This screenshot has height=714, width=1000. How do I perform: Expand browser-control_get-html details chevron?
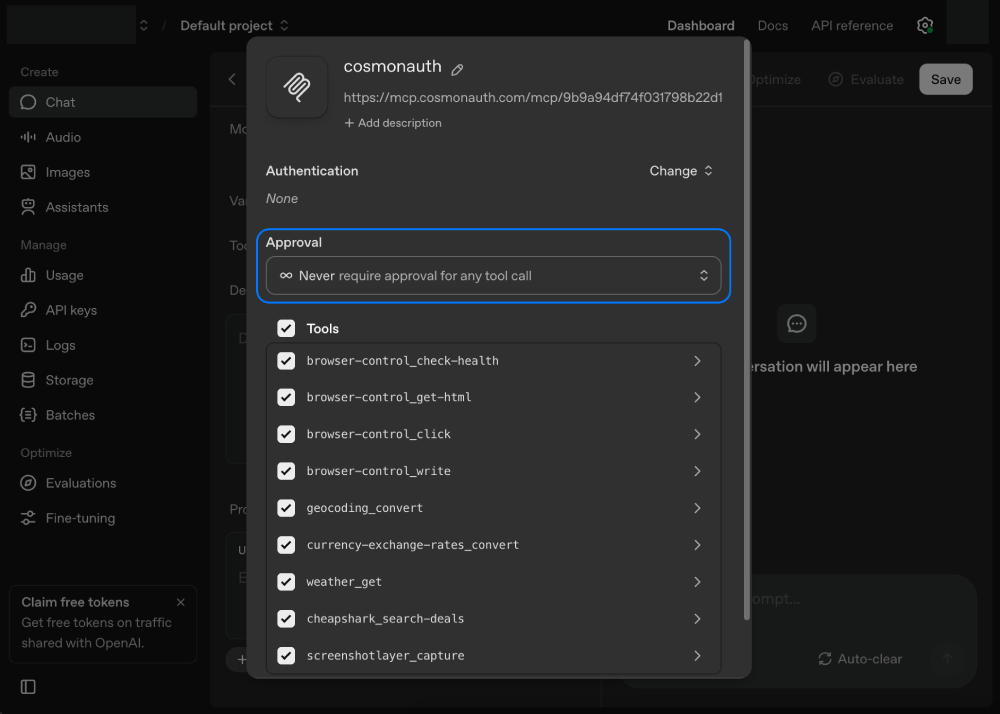point(697,397)
